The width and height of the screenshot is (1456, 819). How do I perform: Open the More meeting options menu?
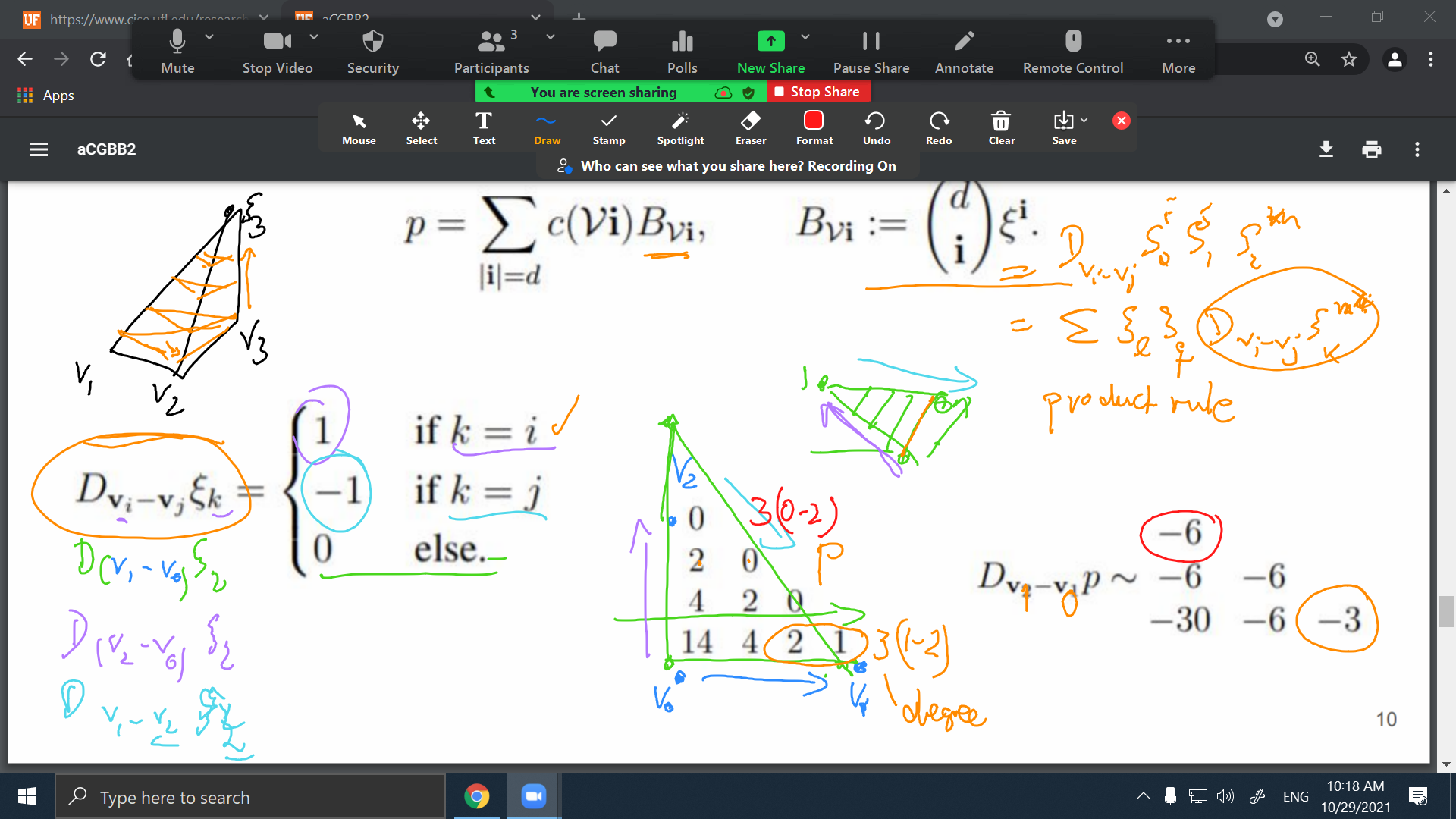(x=1178, y=52)
